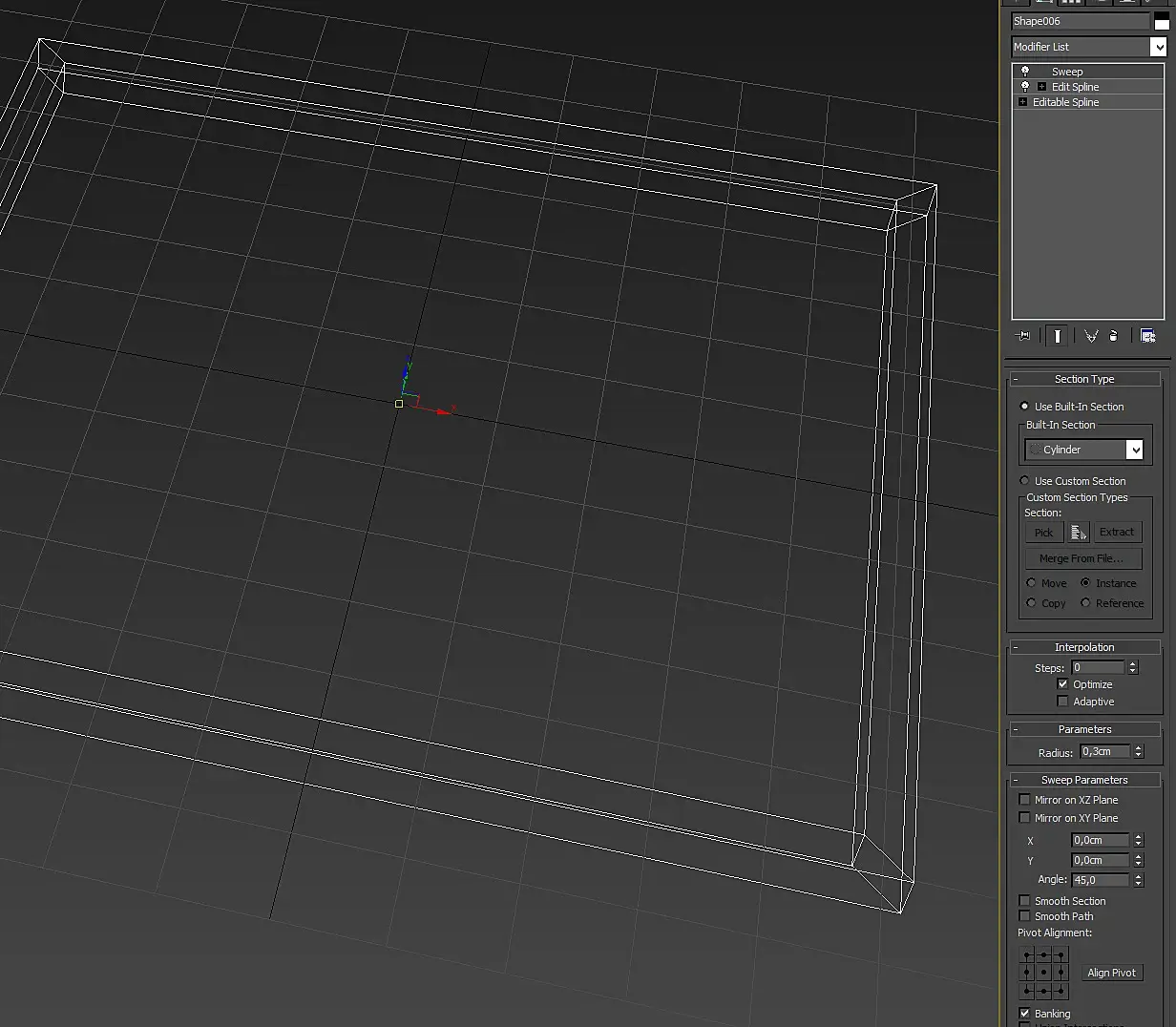1176x1027 pixels.
Task: Expand the Editable Spline stack entry
Action: [1023, 102]
